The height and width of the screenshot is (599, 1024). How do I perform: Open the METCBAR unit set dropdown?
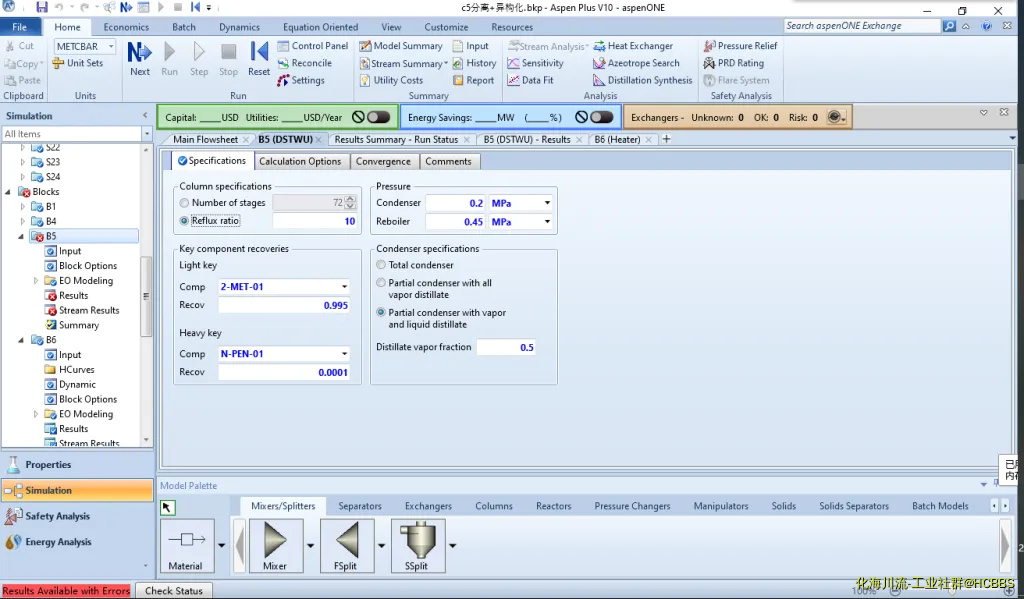pyautogui.click(x=111, y=46)
